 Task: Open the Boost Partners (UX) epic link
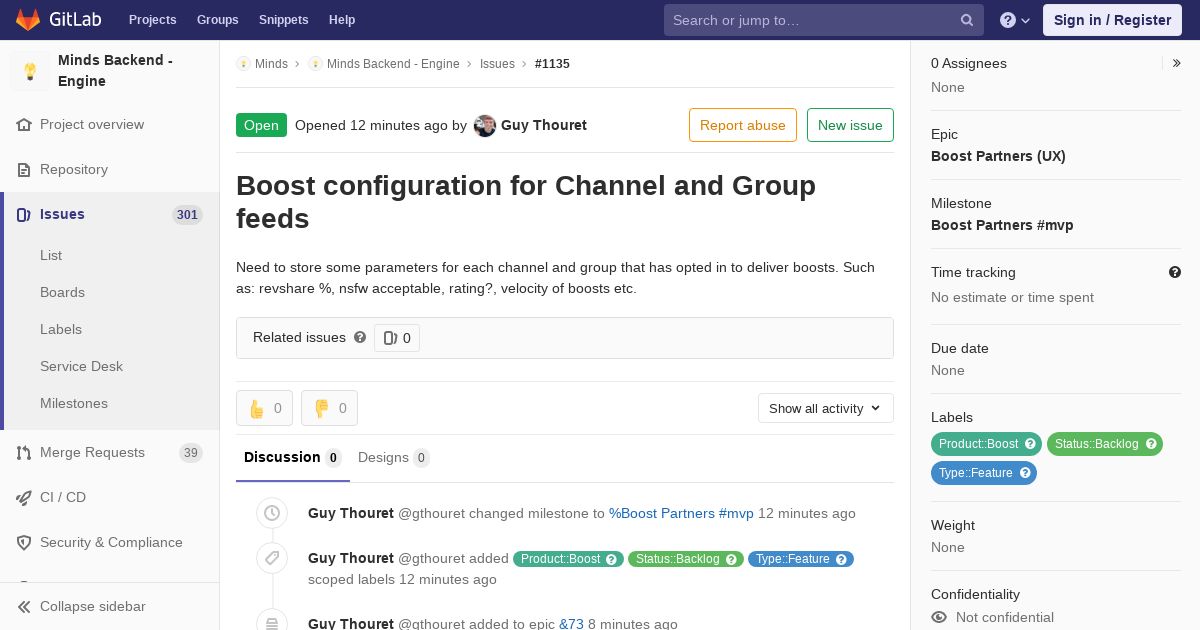[998, 156]
